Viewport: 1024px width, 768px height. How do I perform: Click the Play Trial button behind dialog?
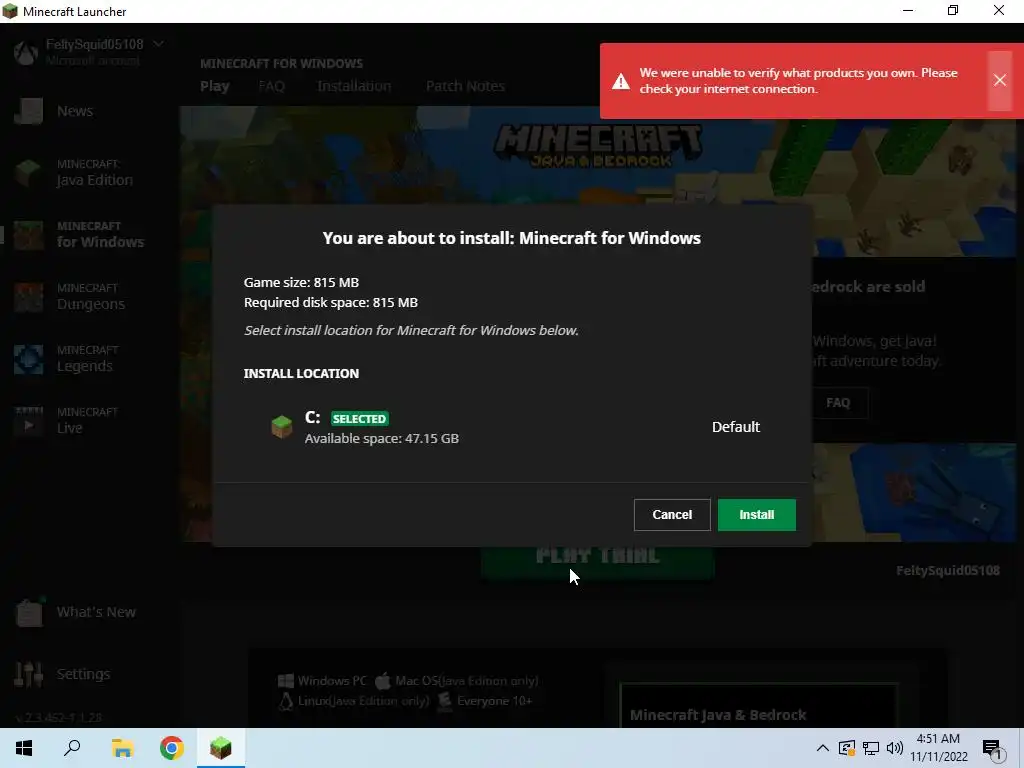click(598, 562)
